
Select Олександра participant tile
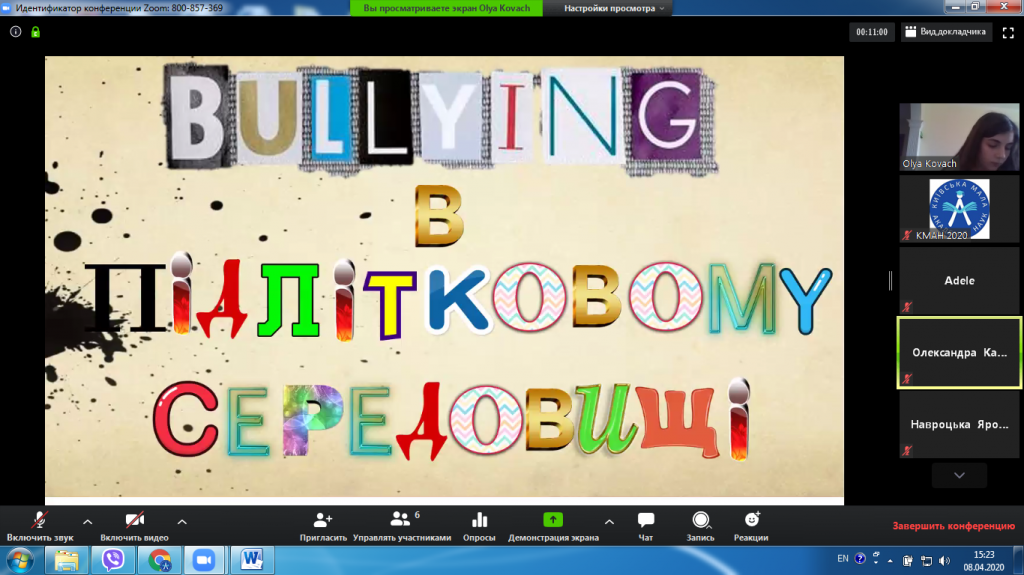[959, 352]
